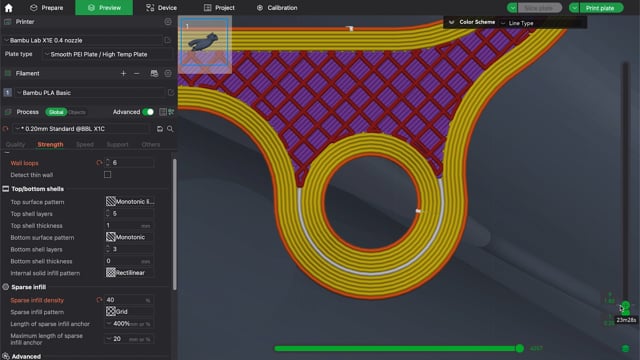Click the horizontal move slider handle
This screenshot has width=640, height=360.
tap(520, 348)
